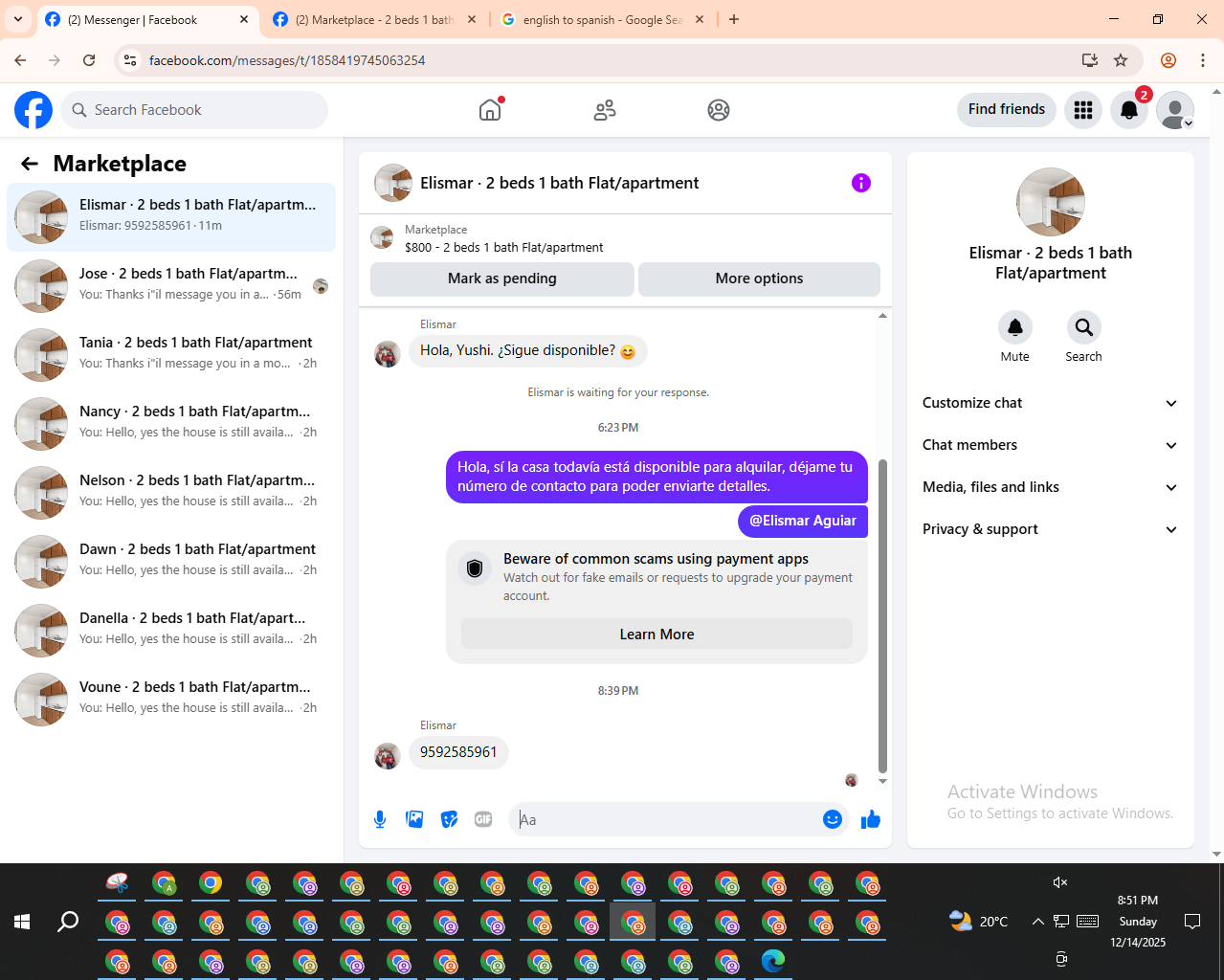
Task: Click Find friends button
Action: tap(1007, 109)
